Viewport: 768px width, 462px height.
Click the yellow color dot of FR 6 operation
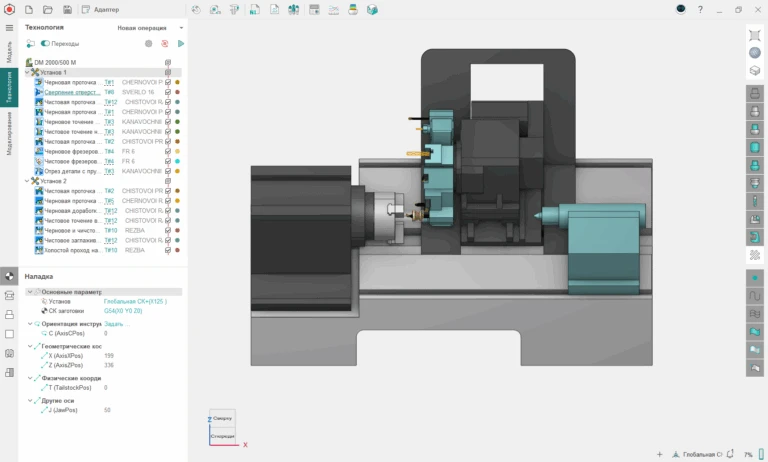pos(178,151)
